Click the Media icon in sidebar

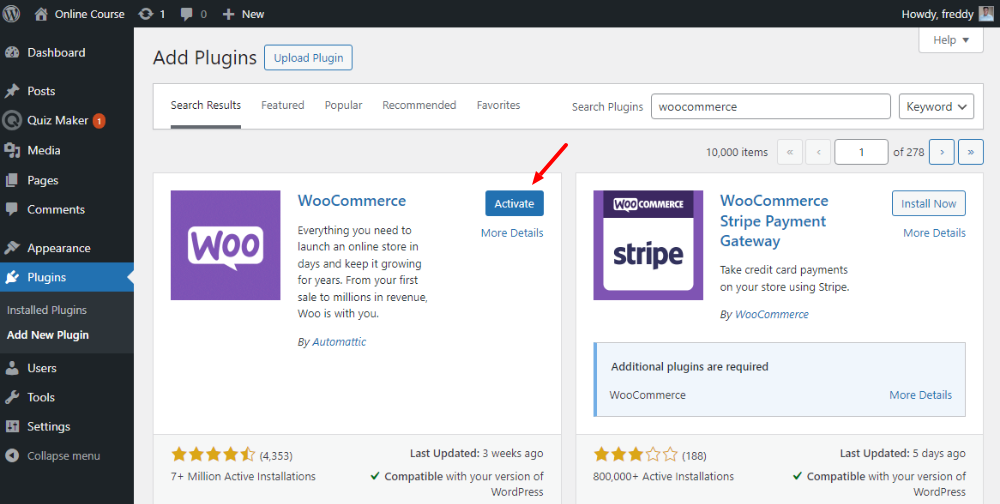[x=12, y=151]
